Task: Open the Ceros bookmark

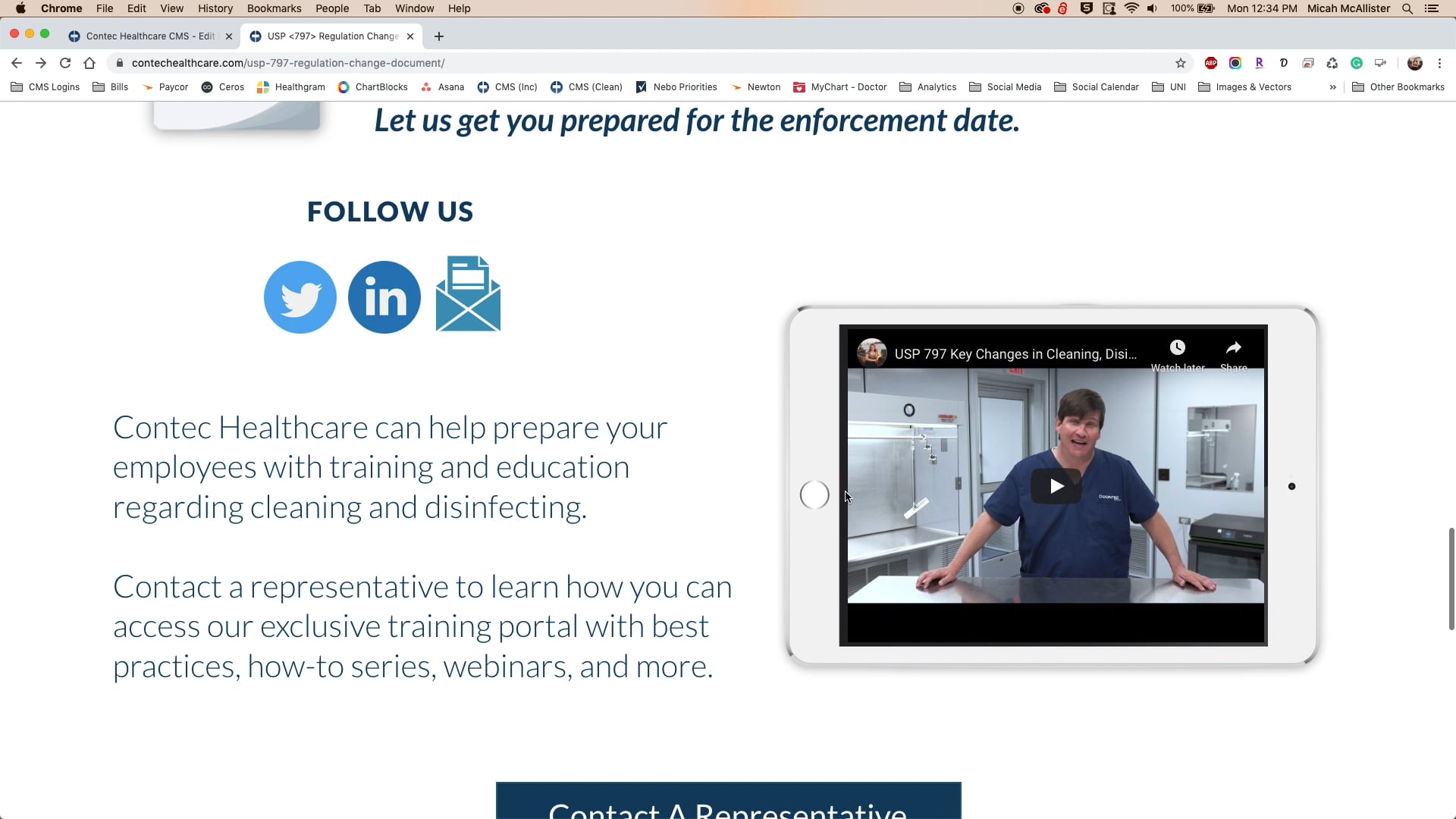Action: tap(222, 87)
